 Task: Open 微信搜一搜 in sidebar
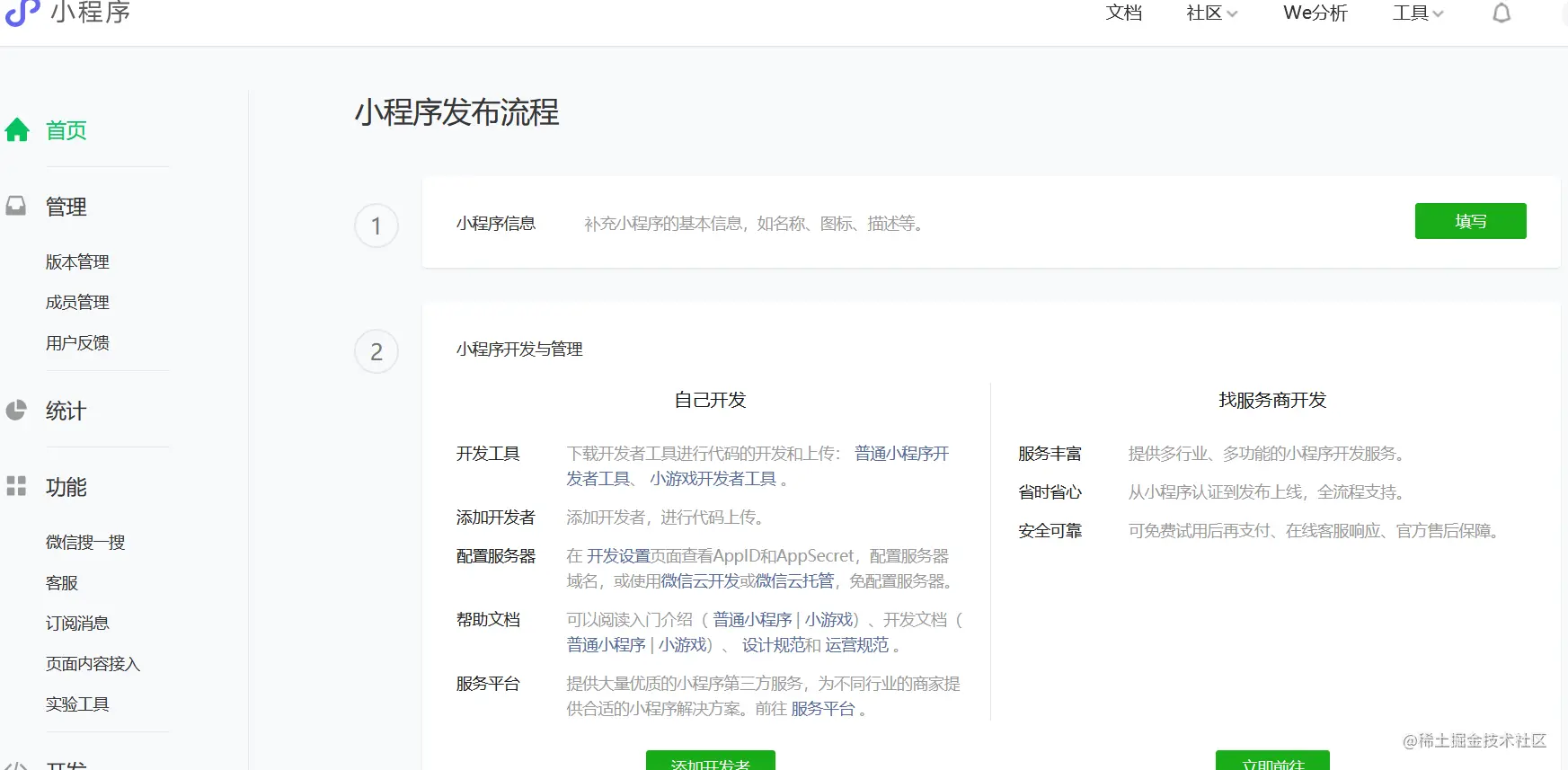click(x=85, y=542)
